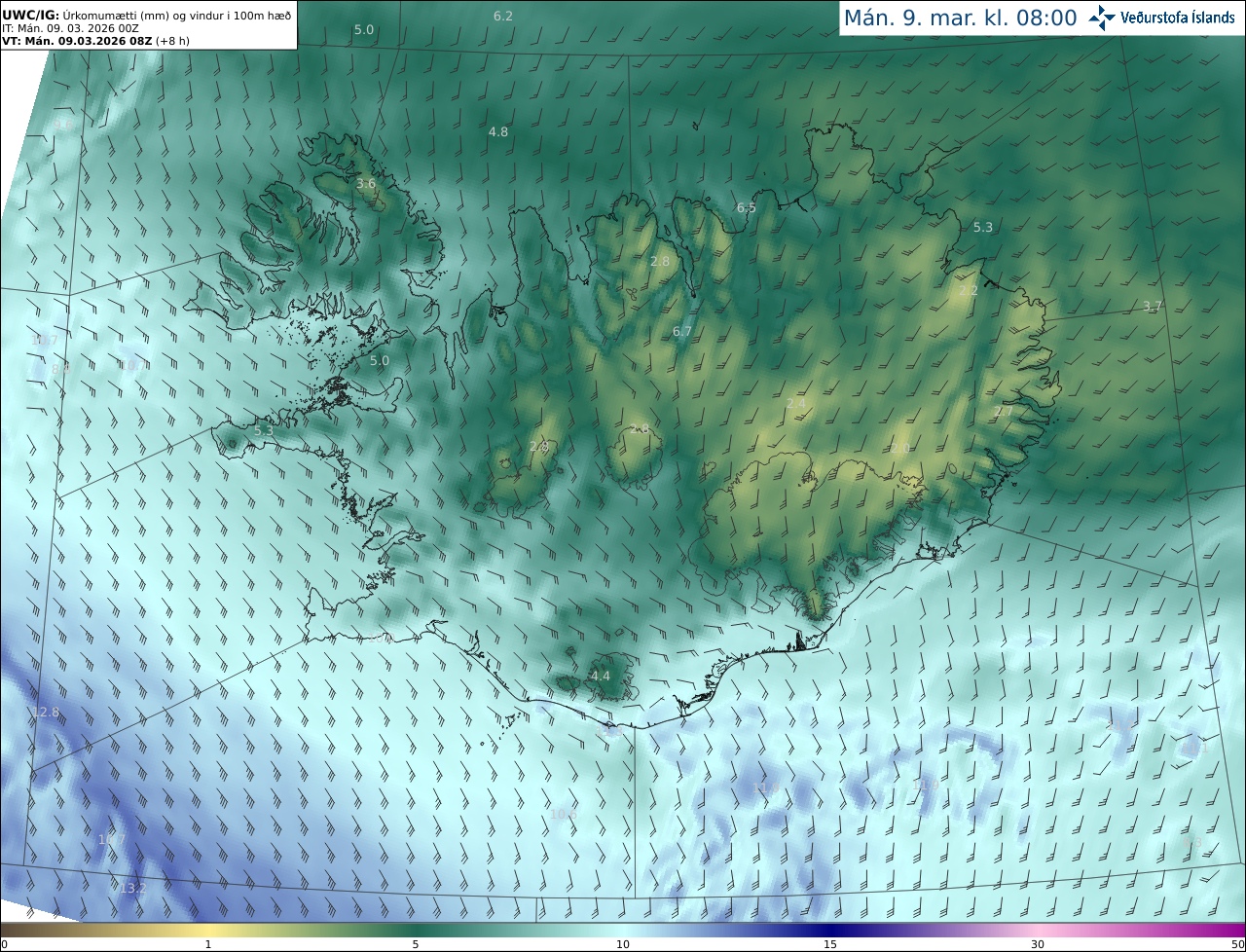Click the colour scale tick label 15

tap(830, 944)
